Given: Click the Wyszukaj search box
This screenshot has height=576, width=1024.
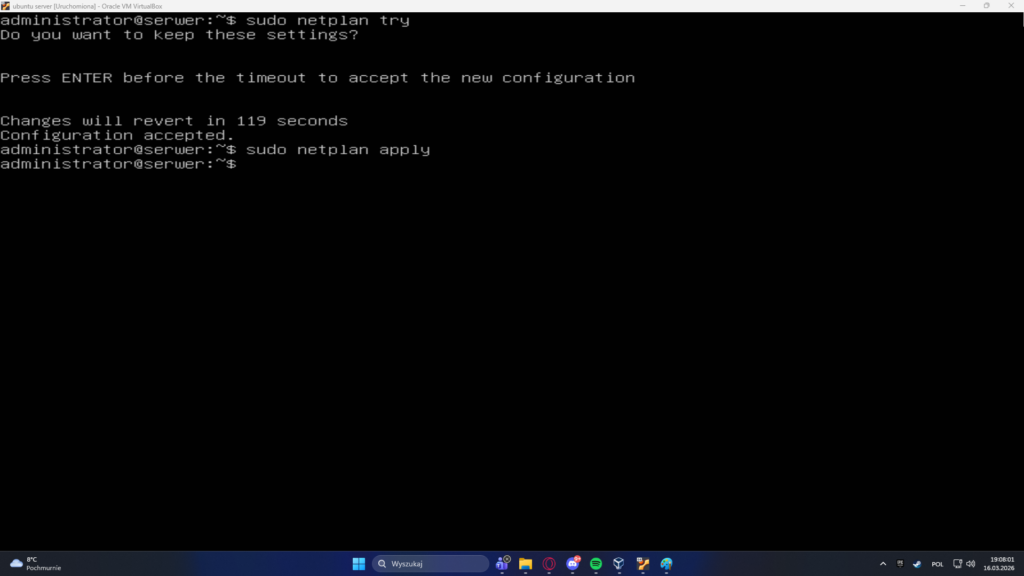Looking at the screenshot, I should point(430,564).
